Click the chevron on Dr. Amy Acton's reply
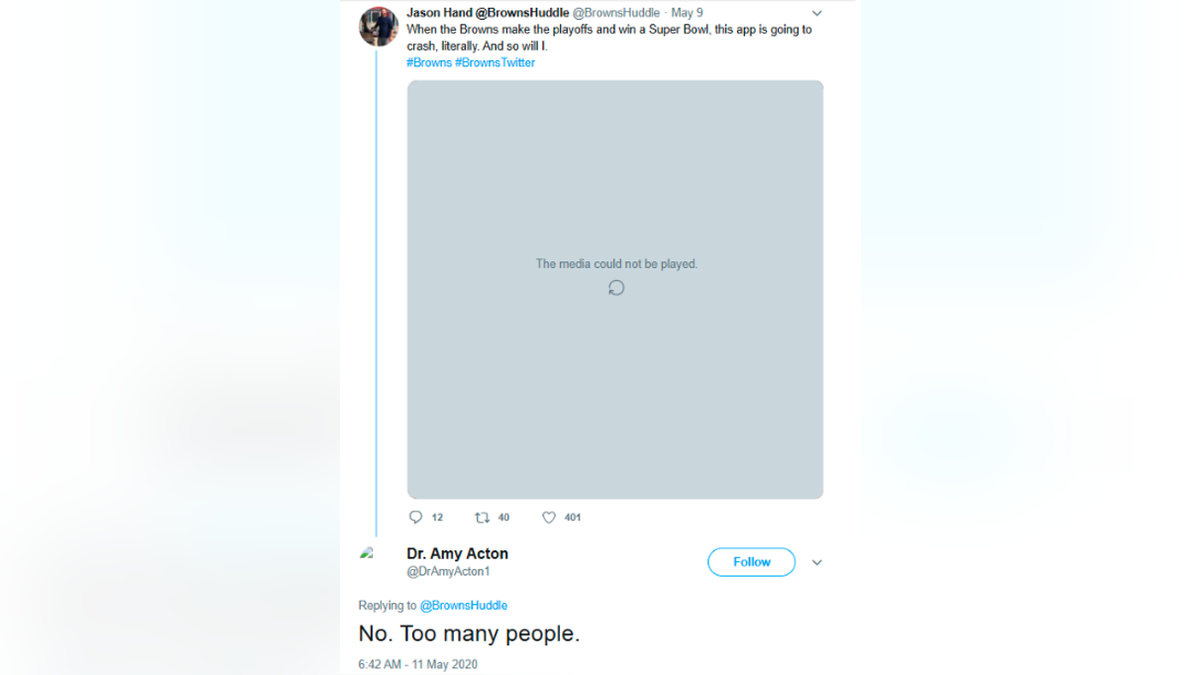Image resolution: width=1200 pixels, height=675 pixels. [817, 562]
